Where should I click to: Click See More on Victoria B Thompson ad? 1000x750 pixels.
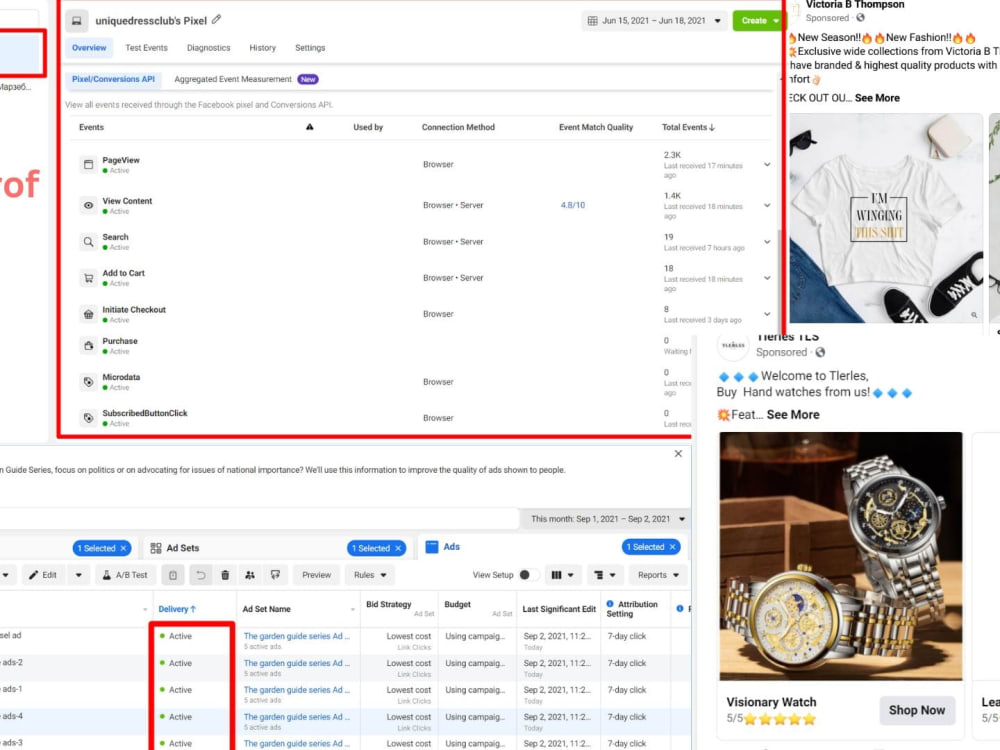(x=877, y=98)
